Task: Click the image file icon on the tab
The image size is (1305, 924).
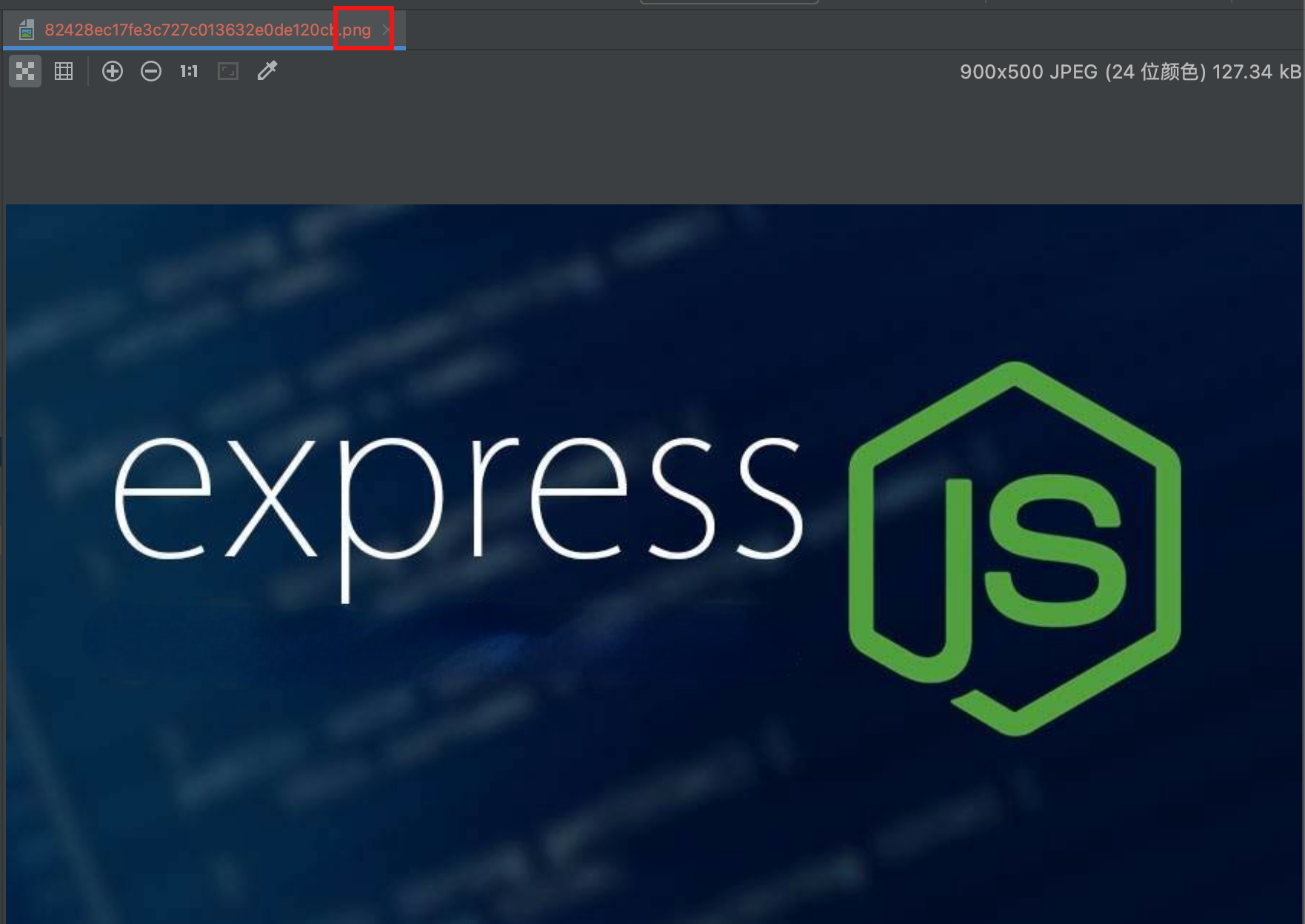Action: click(27, 30)
